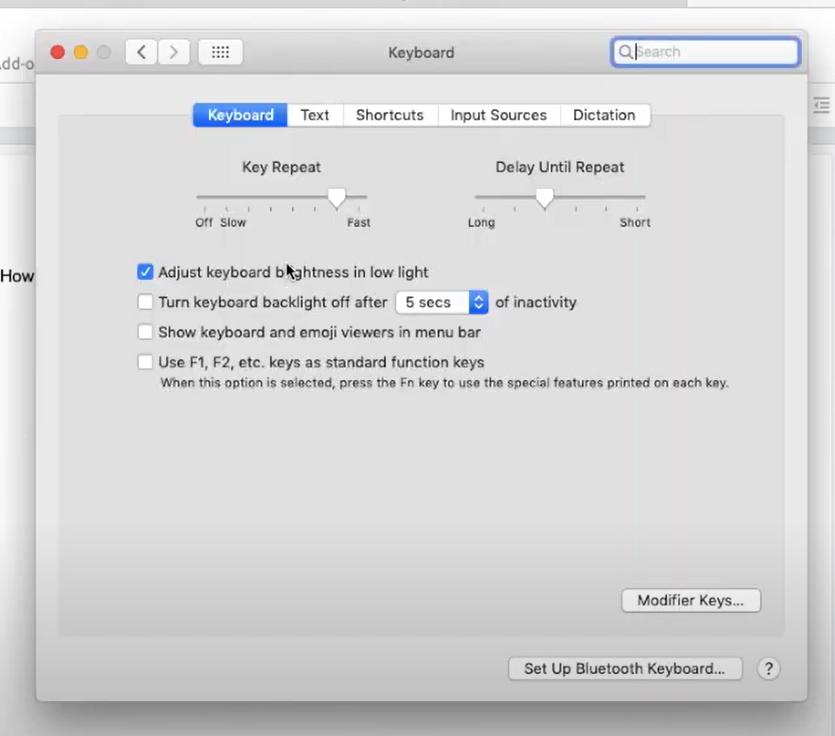Click the magnifying glass search icon
This screenshot has width=835, height=736.
[x=626, y=52]
